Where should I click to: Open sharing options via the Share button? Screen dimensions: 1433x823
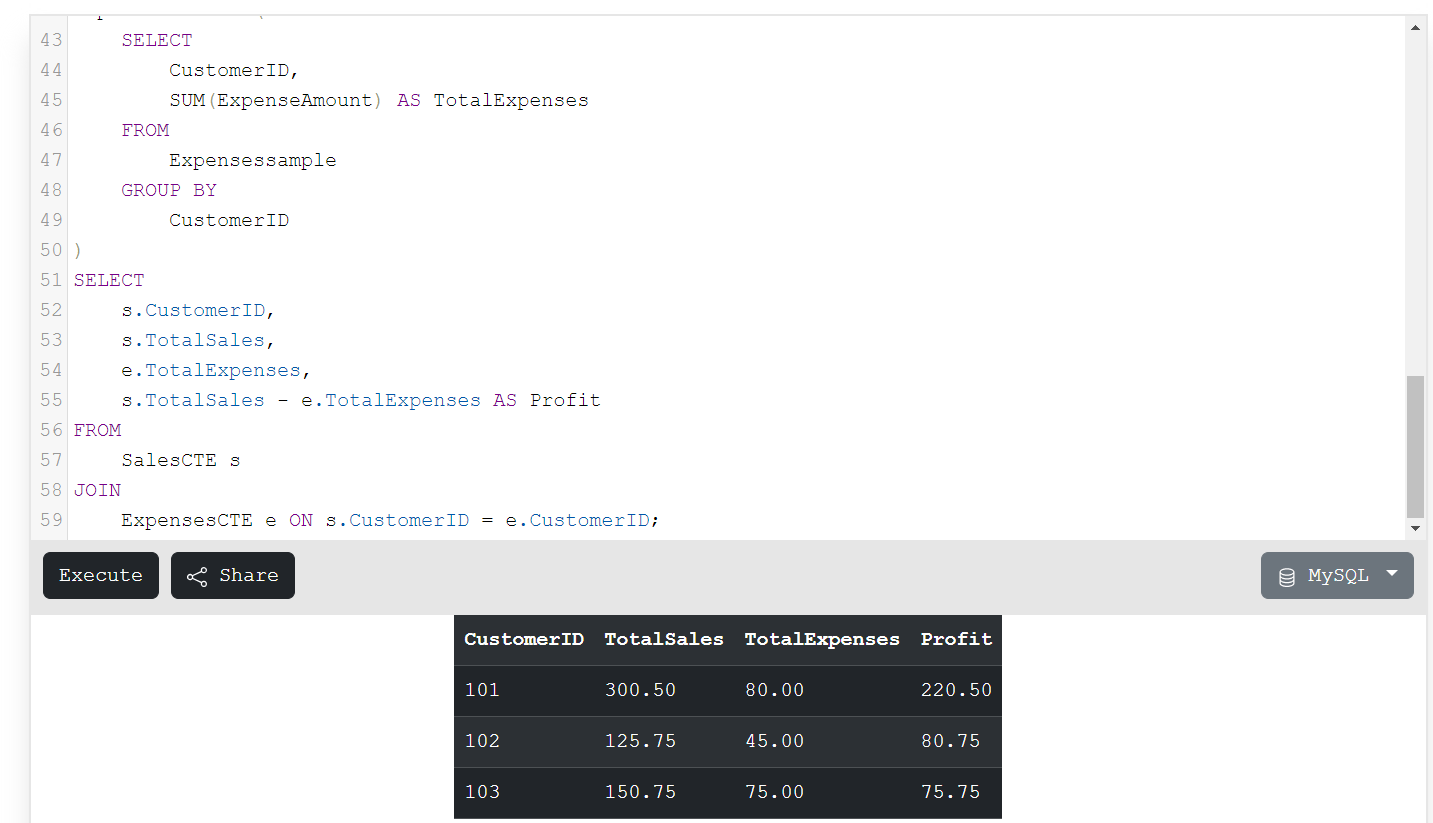[232, 575]
